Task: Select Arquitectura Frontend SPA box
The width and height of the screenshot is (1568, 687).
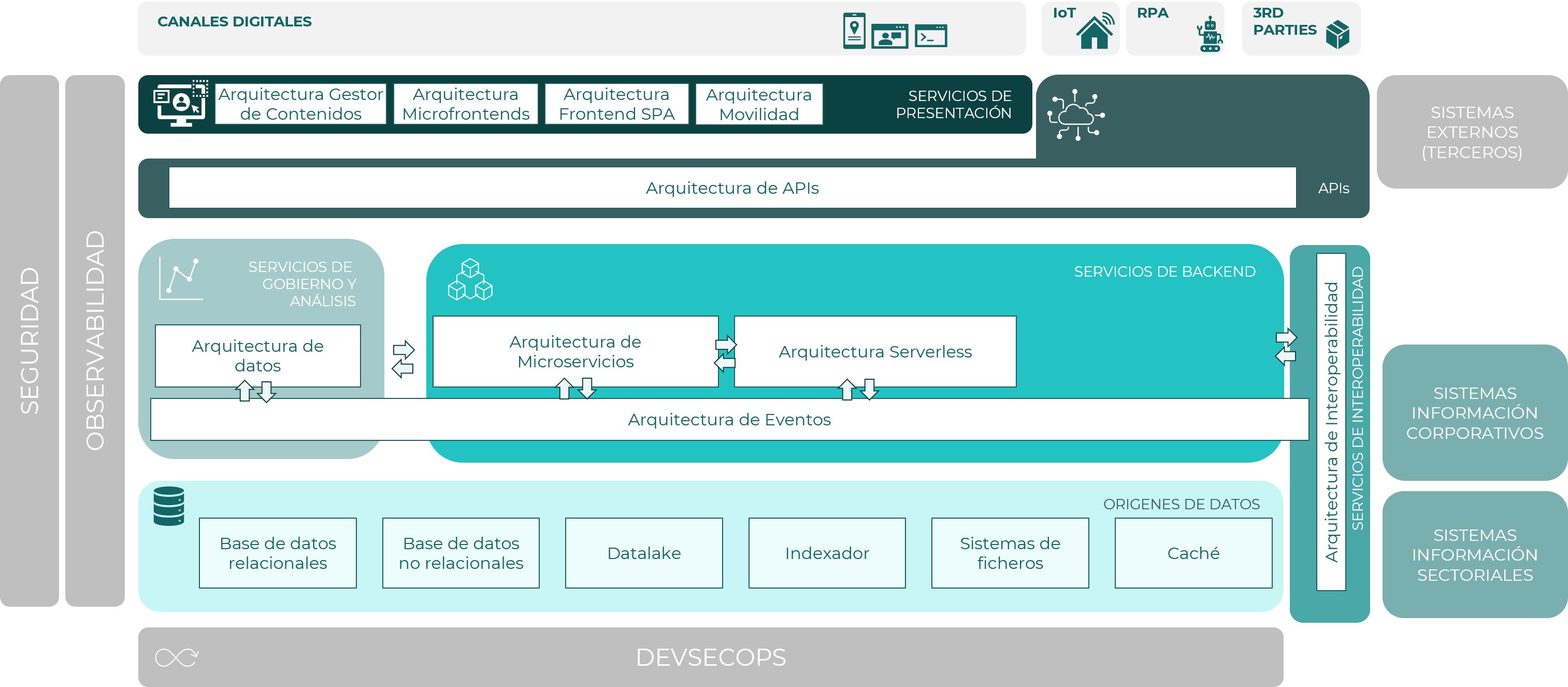Action: 616,104
